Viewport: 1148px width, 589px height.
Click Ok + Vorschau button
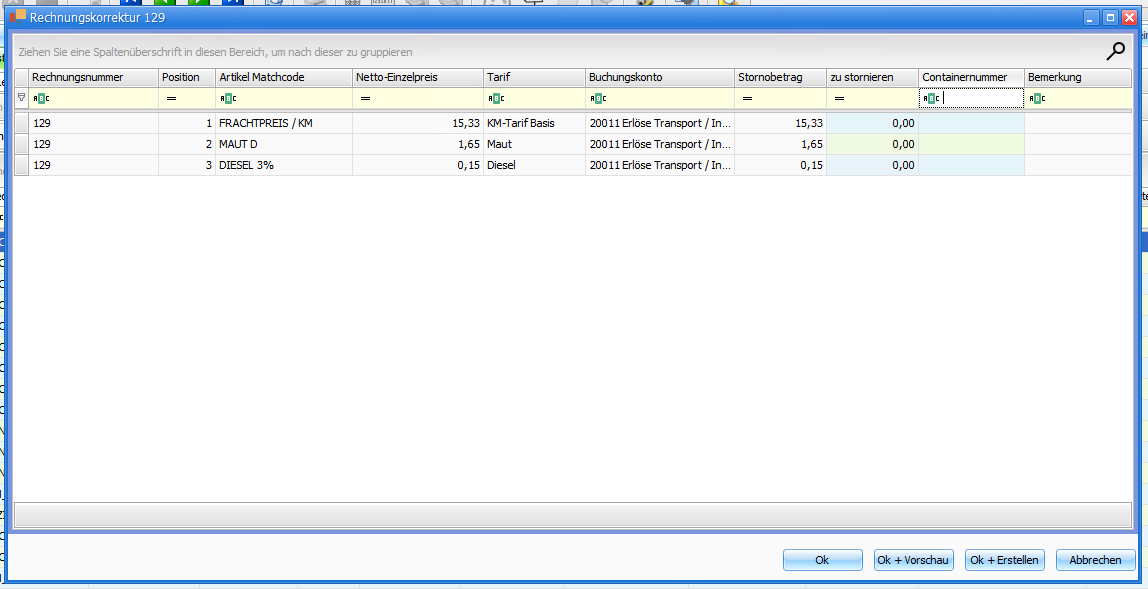pyautogui.click(x=913, y=560)
